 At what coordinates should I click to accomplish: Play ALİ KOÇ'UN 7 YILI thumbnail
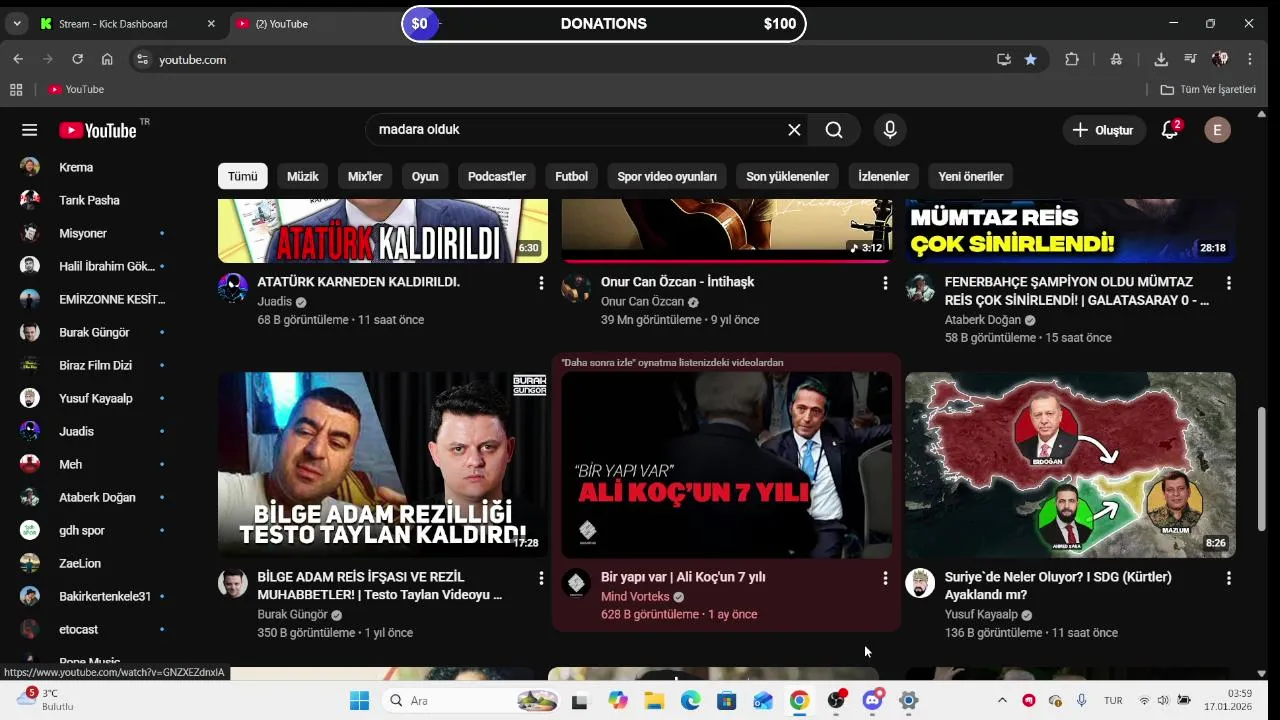(x=726, y=465)
